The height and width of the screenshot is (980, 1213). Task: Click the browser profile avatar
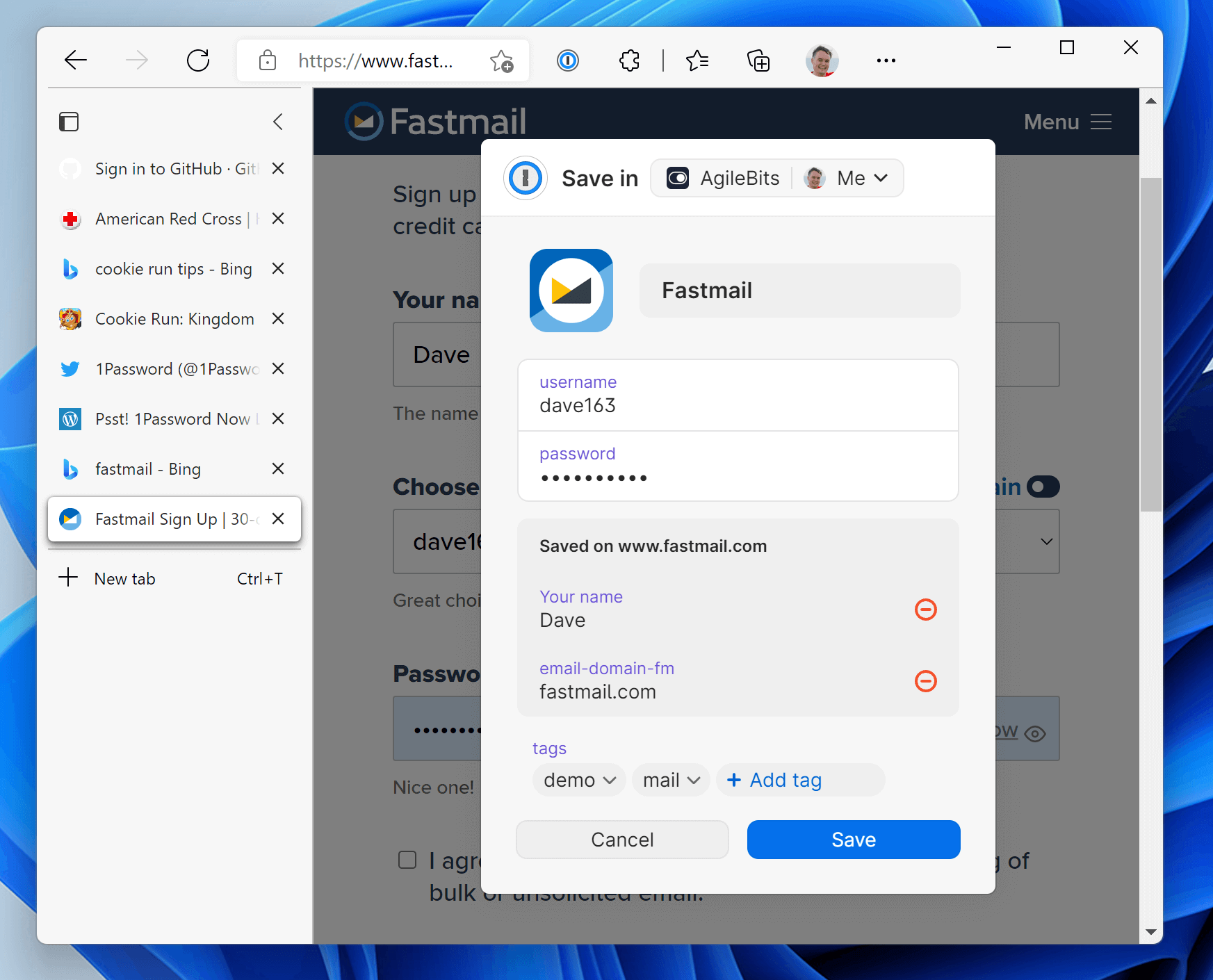(822, 60)
